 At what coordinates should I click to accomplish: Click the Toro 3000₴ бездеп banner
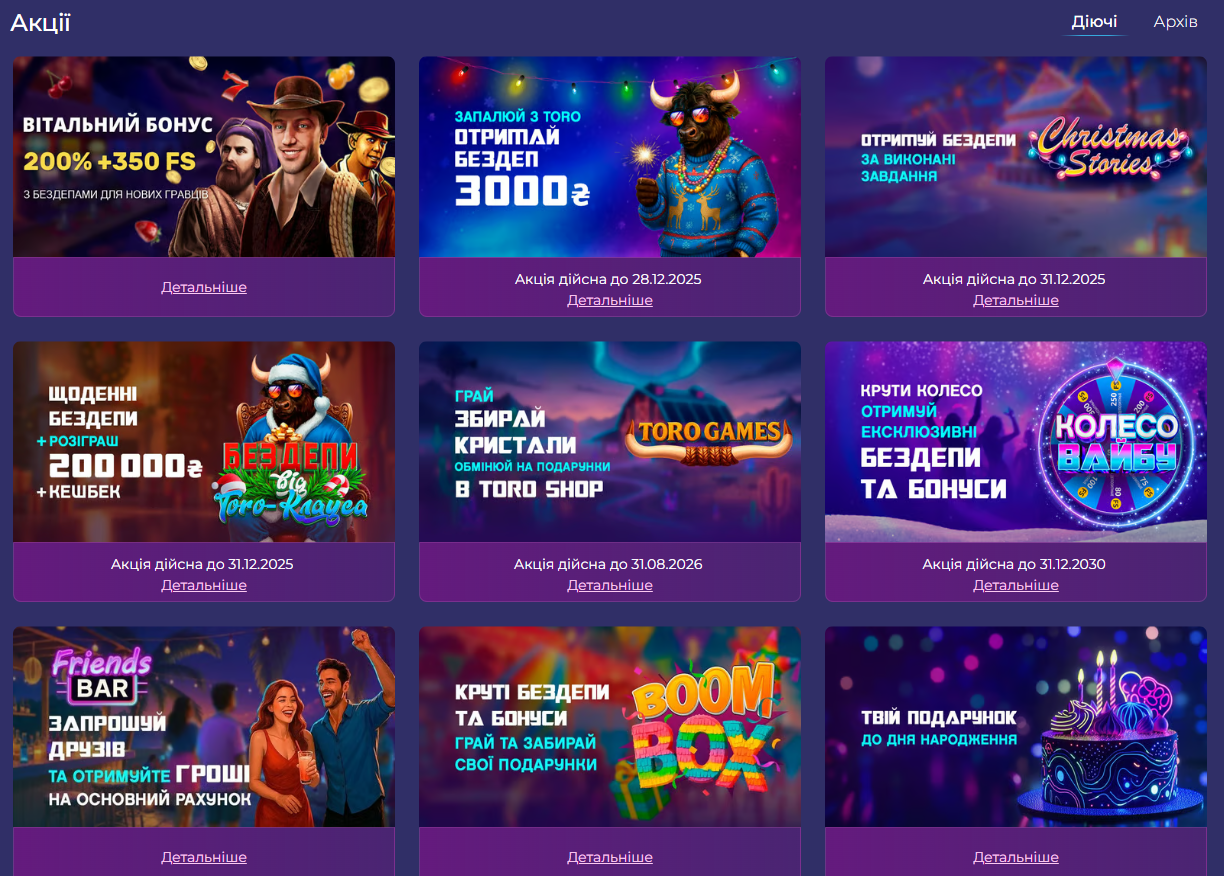pyautogui.click(x=610, y=157)
